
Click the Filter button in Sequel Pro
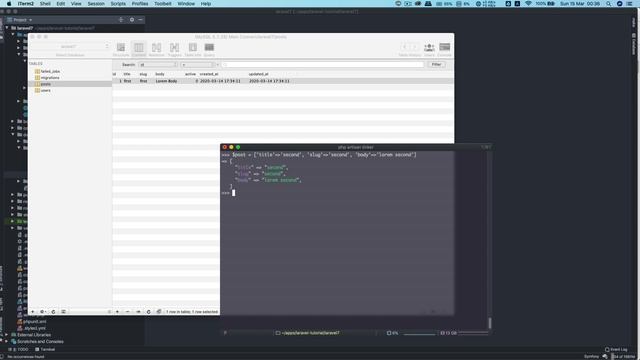436,64
